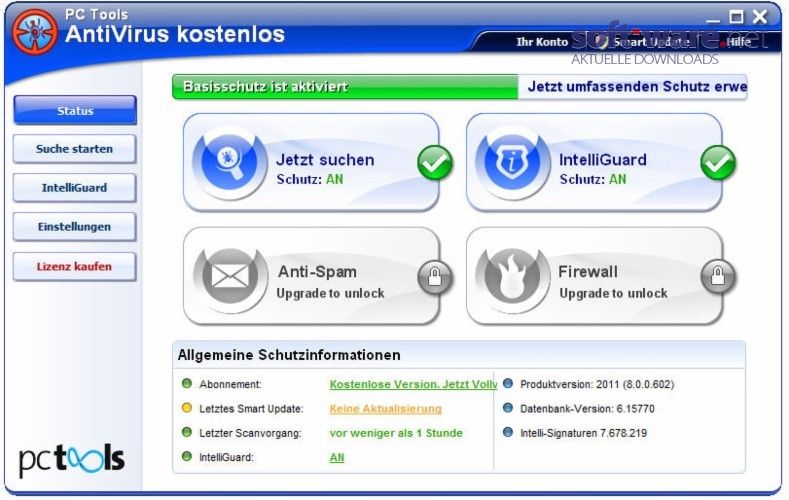Click the padlock icon on Anti-Spam

point(435,277)
